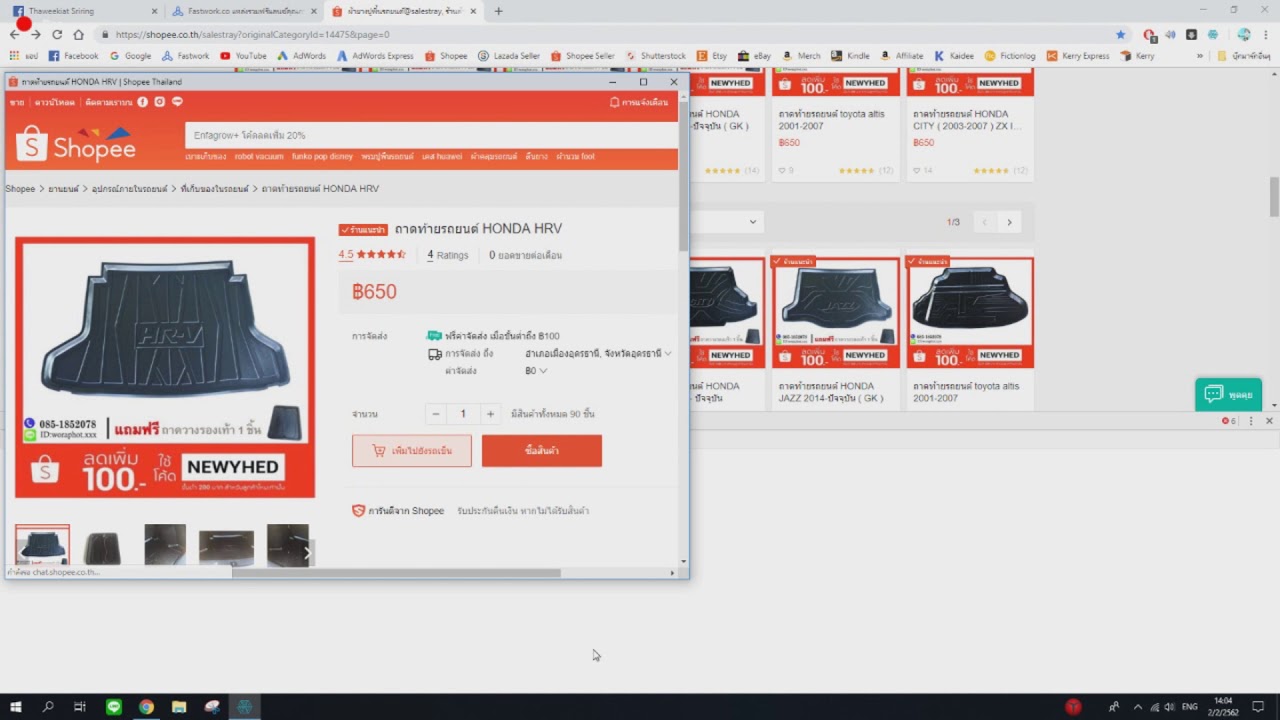The image size is (1280, 720).
Task: Increase quantity with plus button
Action: [490, 414]
